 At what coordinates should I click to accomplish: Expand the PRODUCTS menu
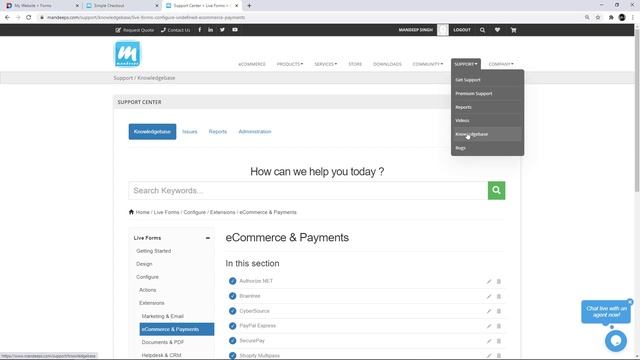(x=290, y=64)
